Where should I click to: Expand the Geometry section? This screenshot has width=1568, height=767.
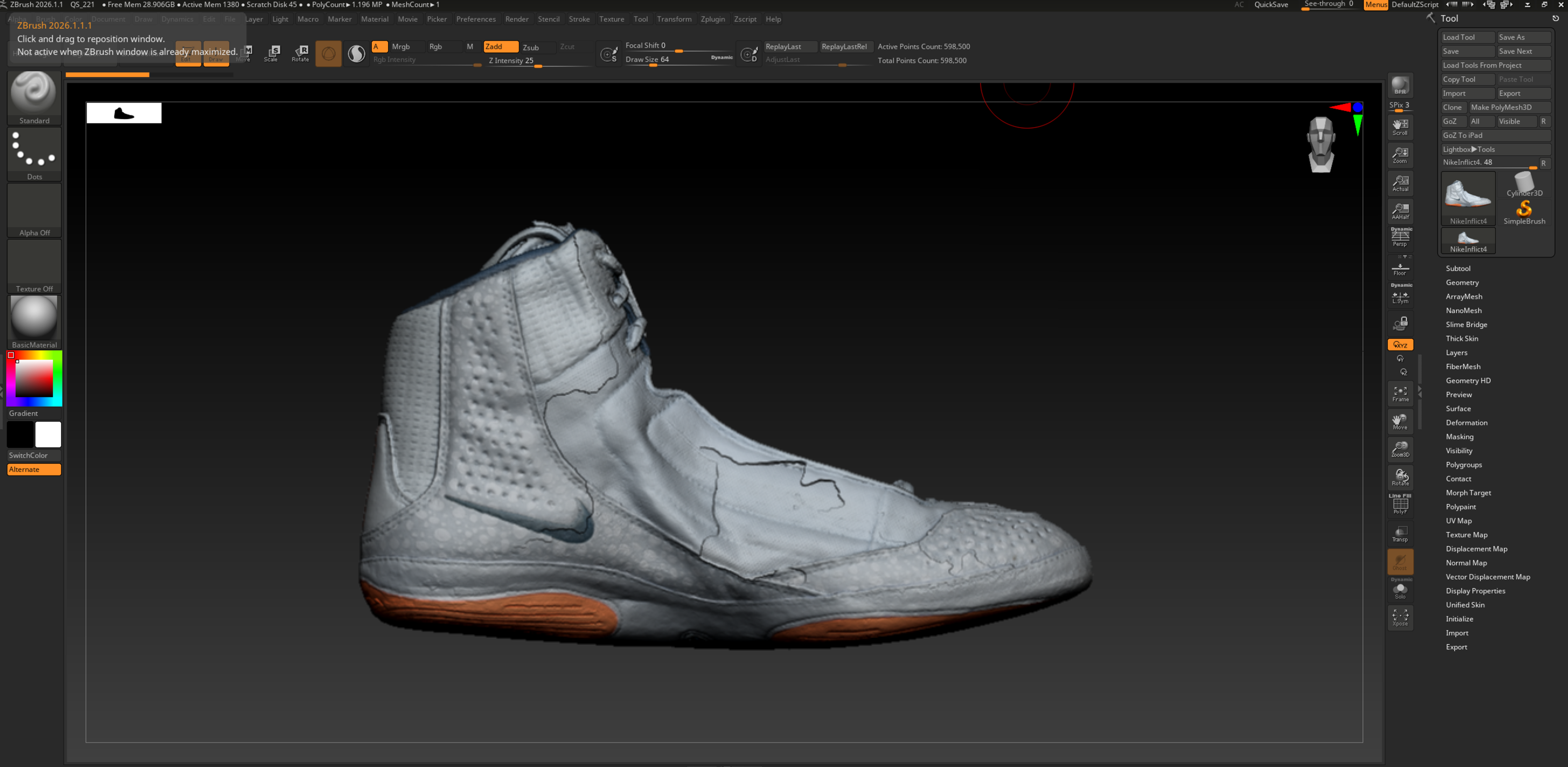(1461, 283)
